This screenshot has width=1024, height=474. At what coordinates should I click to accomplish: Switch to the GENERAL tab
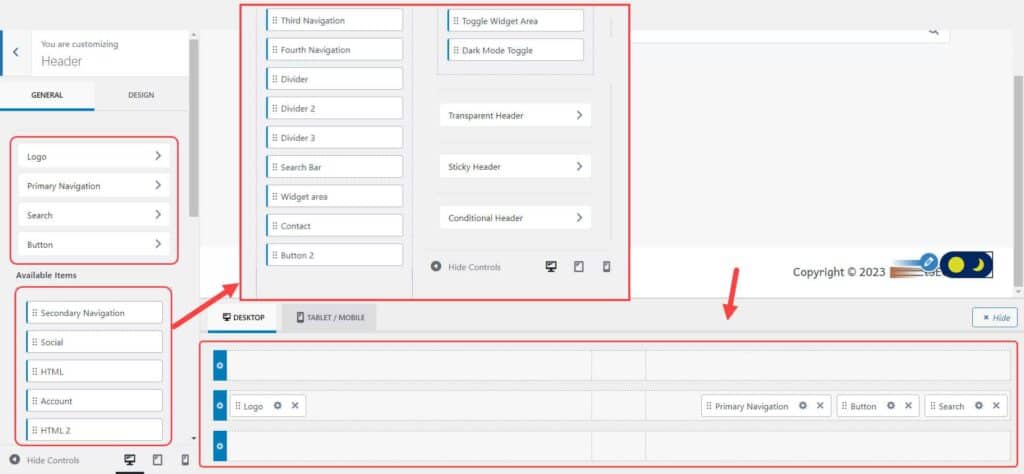pyautogui.click(x=47, y=95)
